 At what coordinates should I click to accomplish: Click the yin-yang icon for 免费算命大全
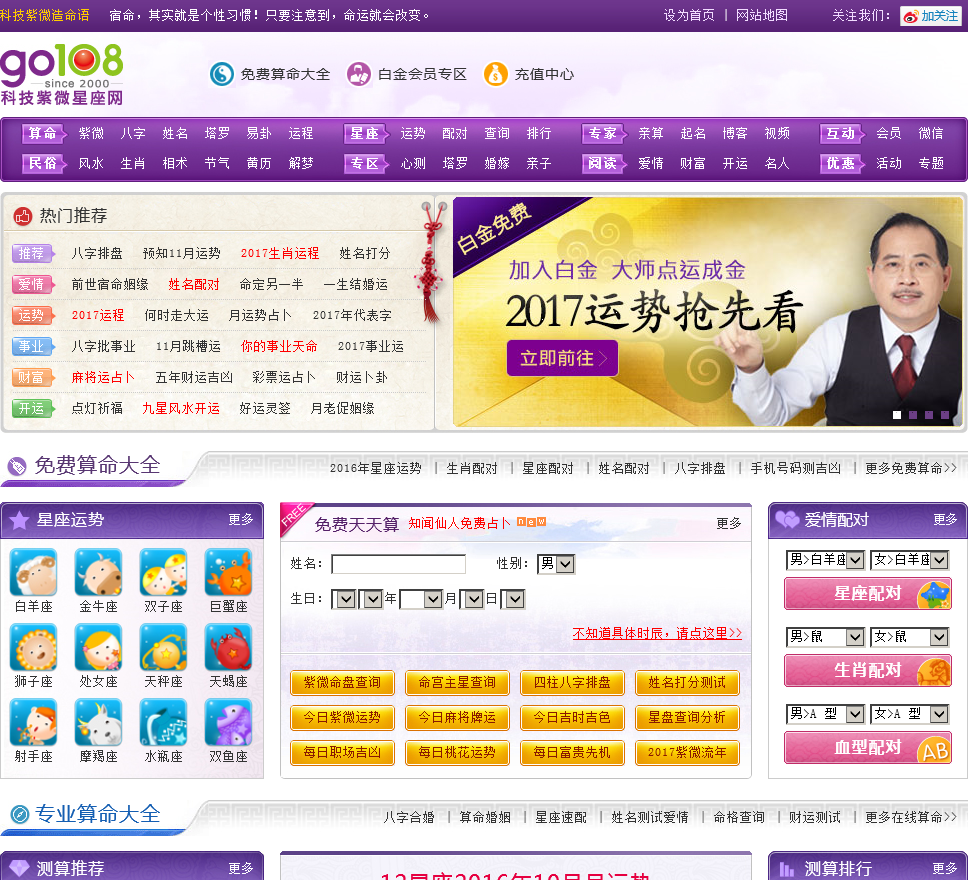point(222,74)
